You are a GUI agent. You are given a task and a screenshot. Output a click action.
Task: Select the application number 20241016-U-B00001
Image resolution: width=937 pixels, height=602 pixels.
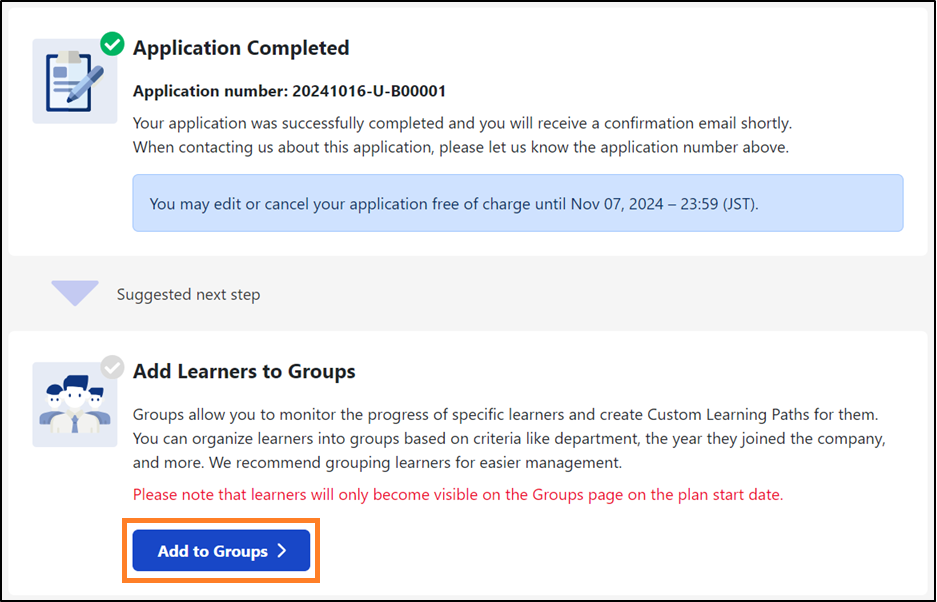pos(288,90)
